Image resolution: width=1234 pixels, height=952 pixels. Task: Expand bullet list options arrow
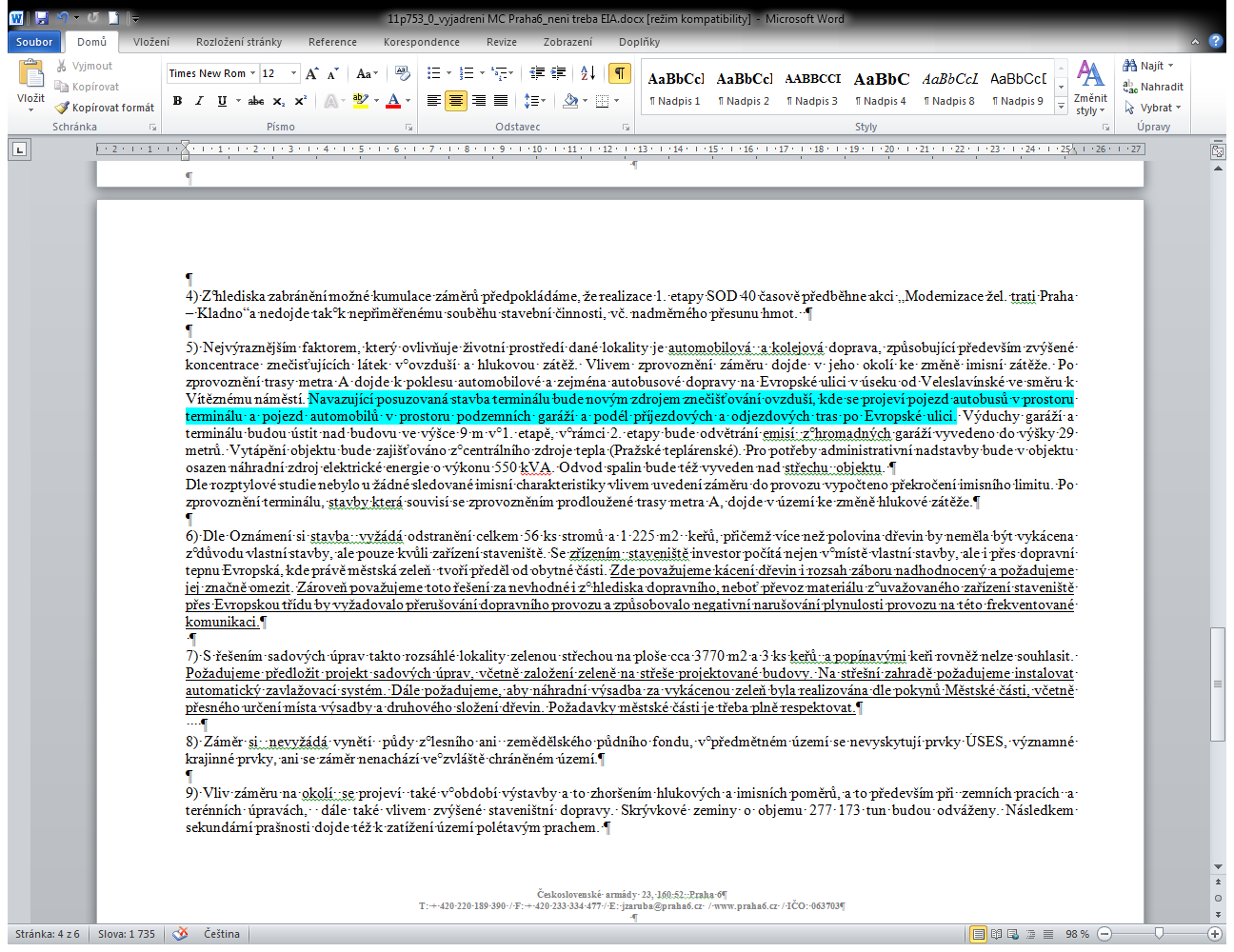click(449, 73)
